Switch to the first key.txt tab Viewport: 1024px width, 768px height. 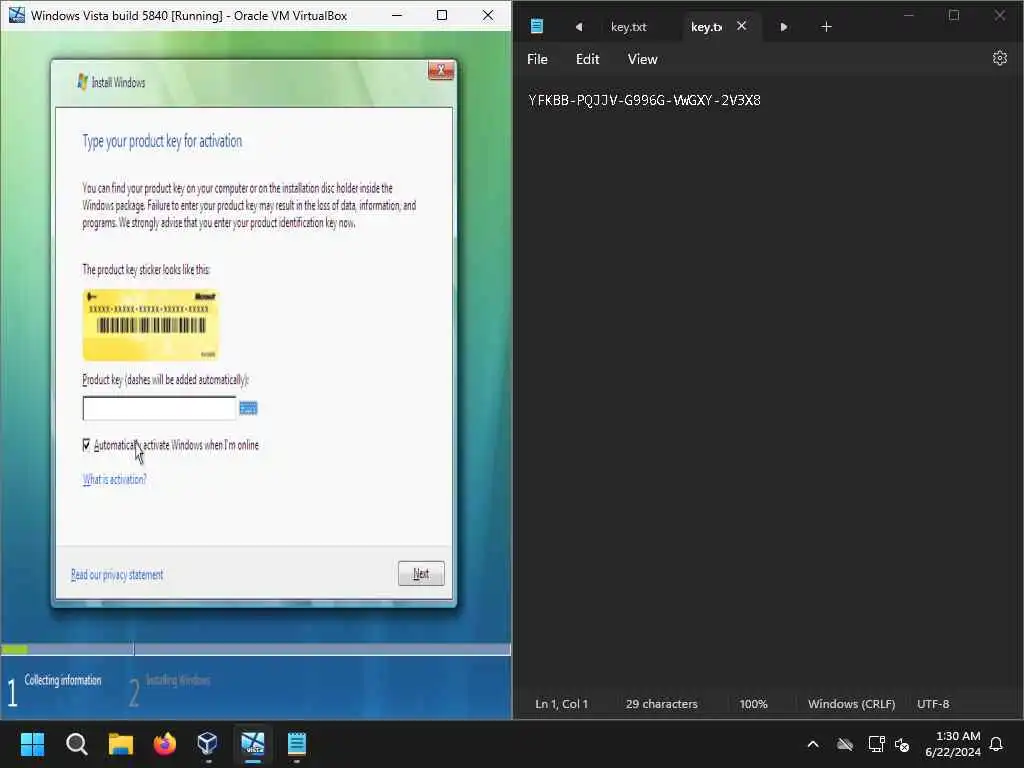pyautogui.click(x=628, y=27)
